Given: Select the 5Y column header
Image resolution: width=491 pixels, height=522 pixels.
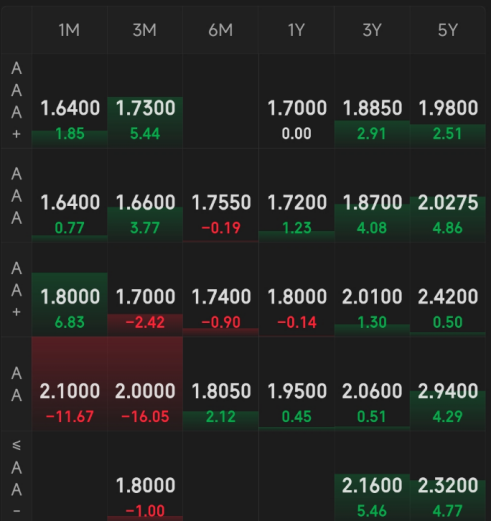Looking at the screenshot, I should (x=448, y=30).
